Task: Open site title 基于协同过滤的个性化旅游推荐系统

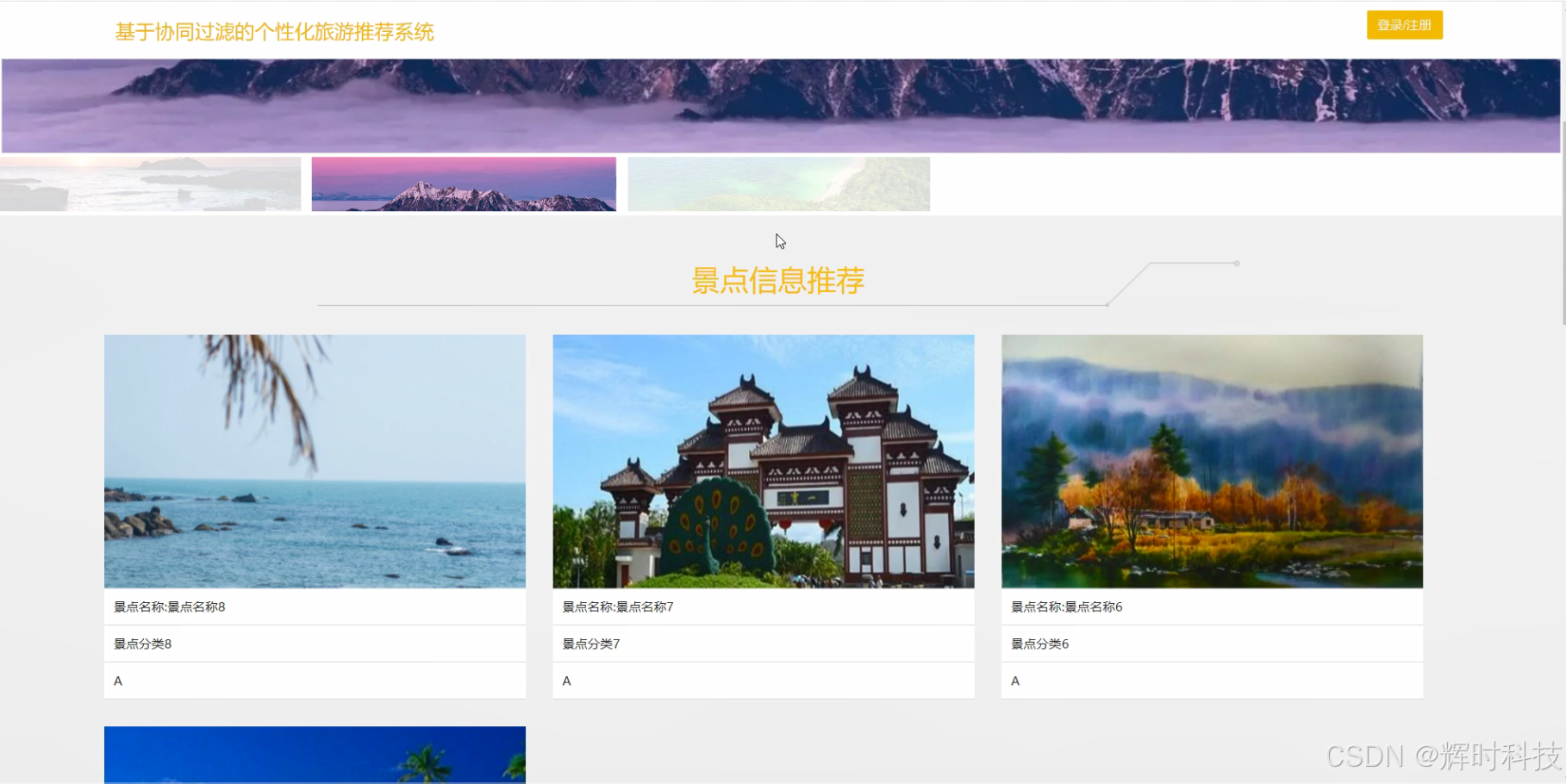Action: [274, 32]
